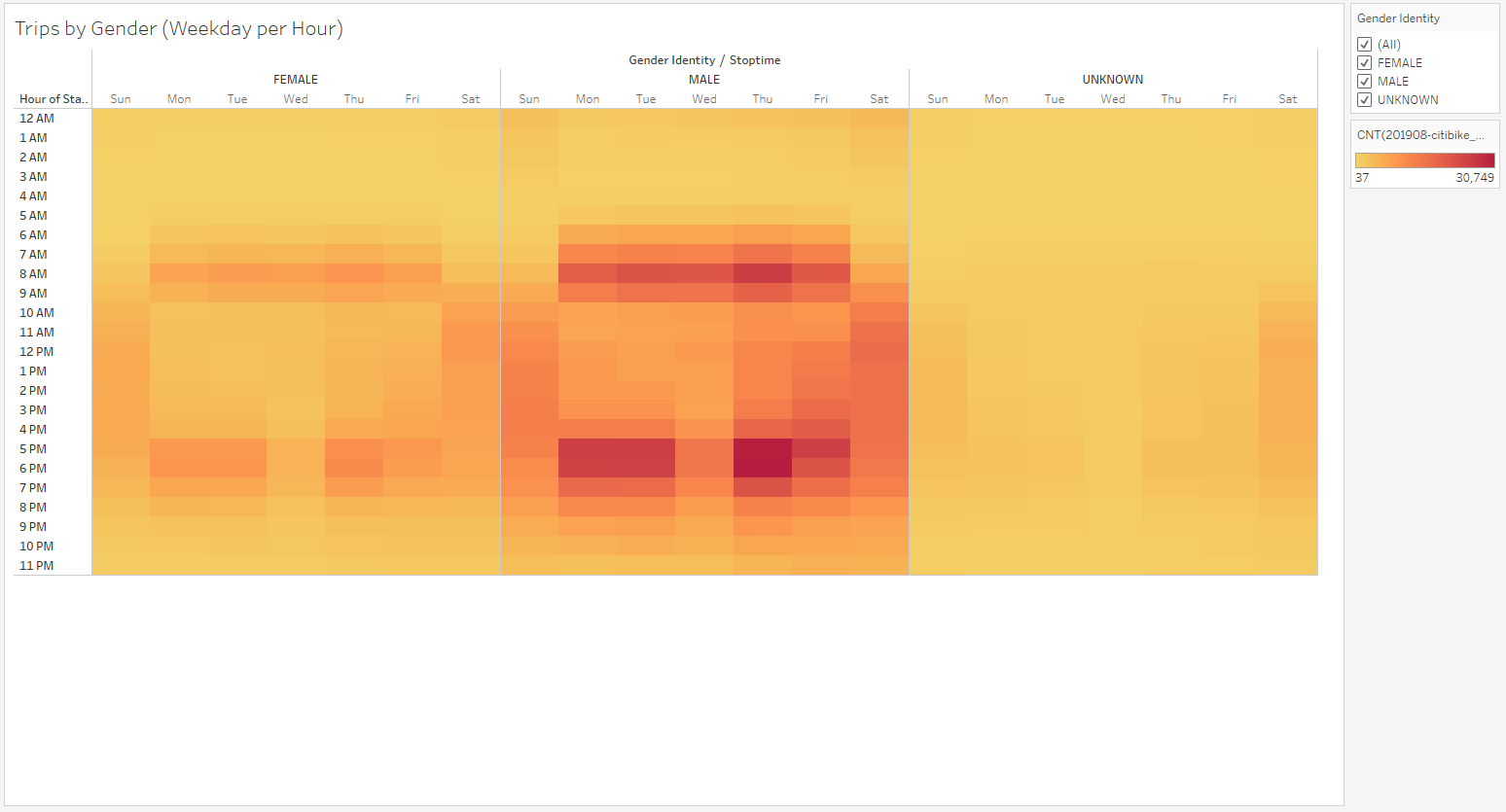This screenshot has height=812, width=1506.
Task: Click the Hour of Sta.. row header label
Action: click(x=54, y=99)
